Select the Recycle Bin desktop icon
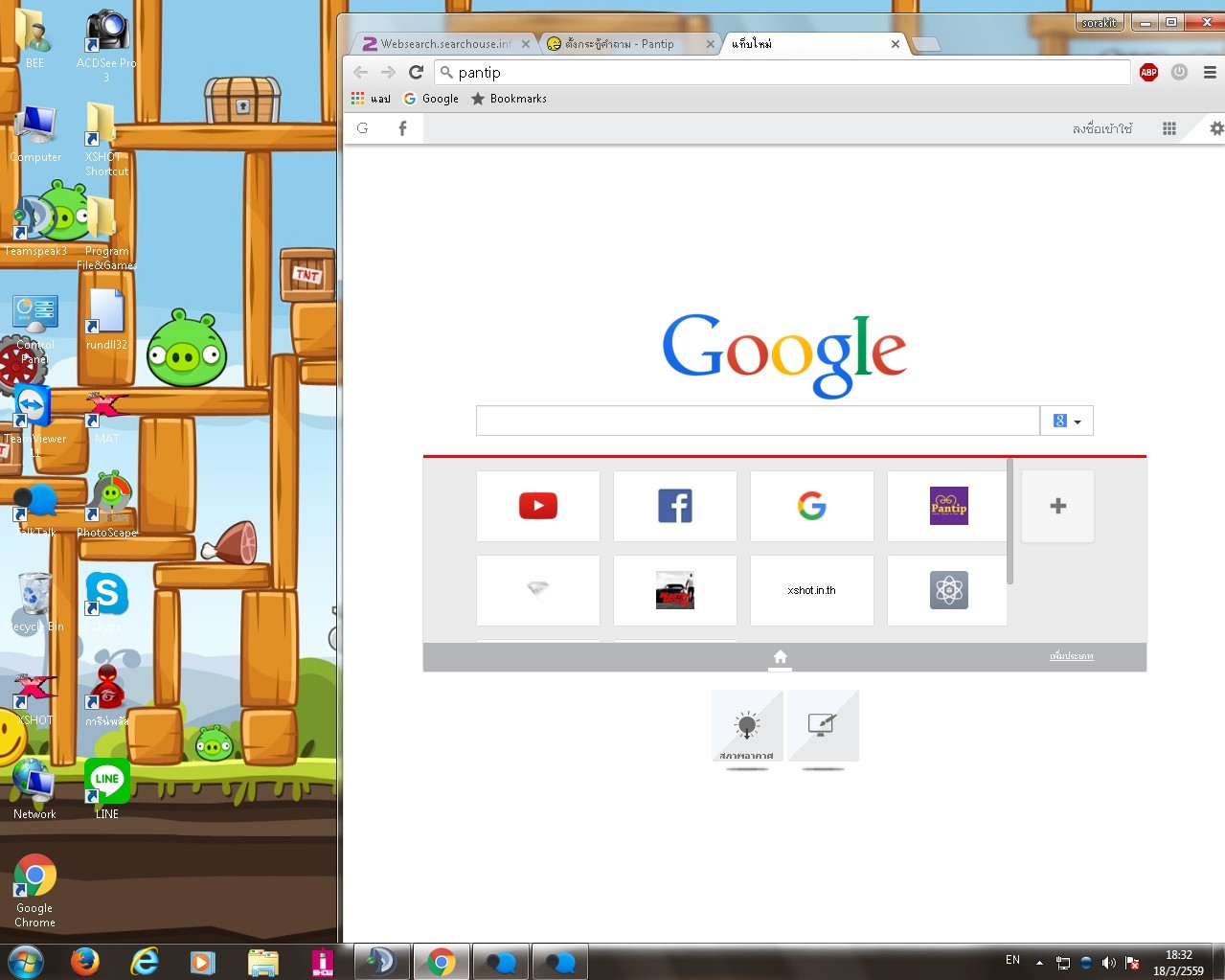This screenshot has height=980, width=1225. (35, 604)
